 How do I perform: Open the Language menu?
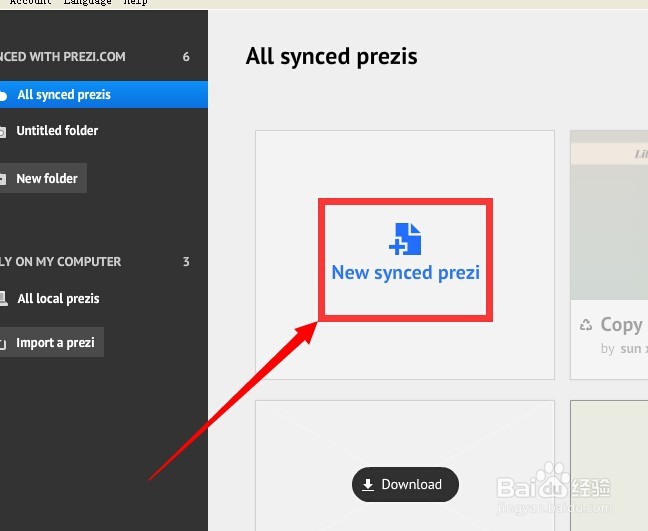click(x=87, y=2)
